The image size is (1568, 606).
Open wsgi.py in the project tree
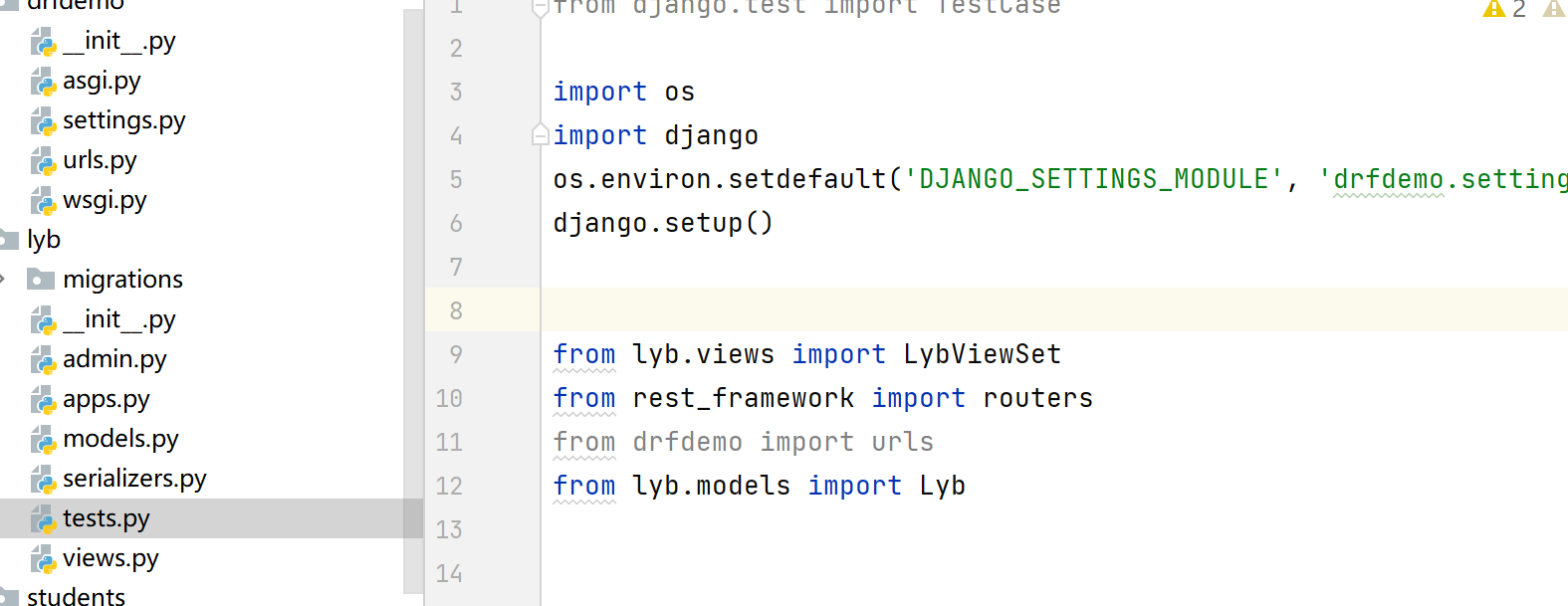pos(105,200)
